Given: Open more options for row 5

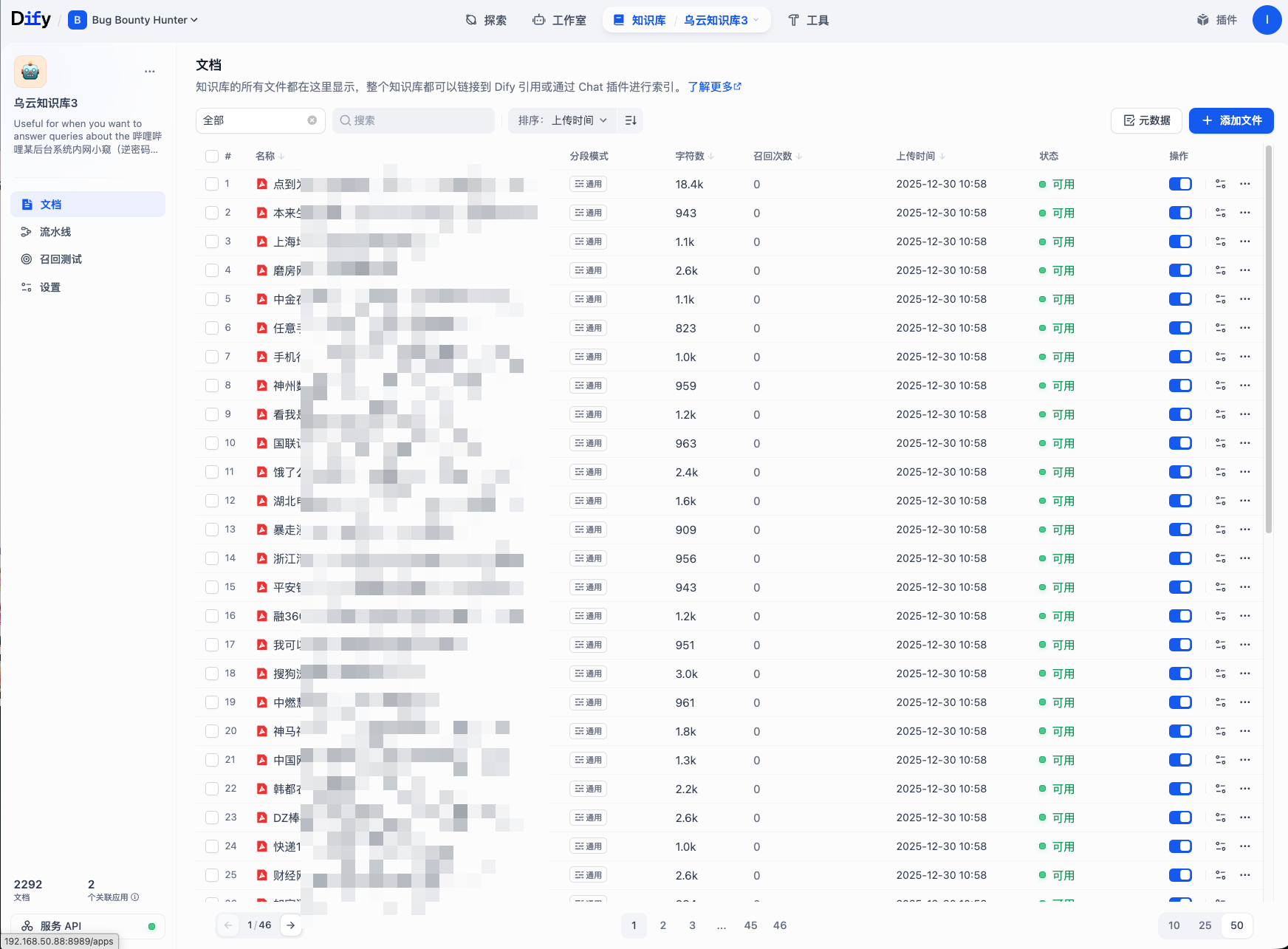Looking at the screenshot, I should 1245,299.
